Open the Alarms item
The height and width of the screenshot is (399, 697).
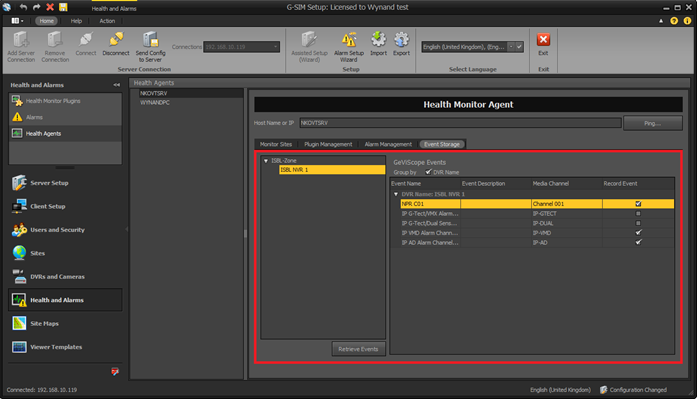tap(65, 117)
